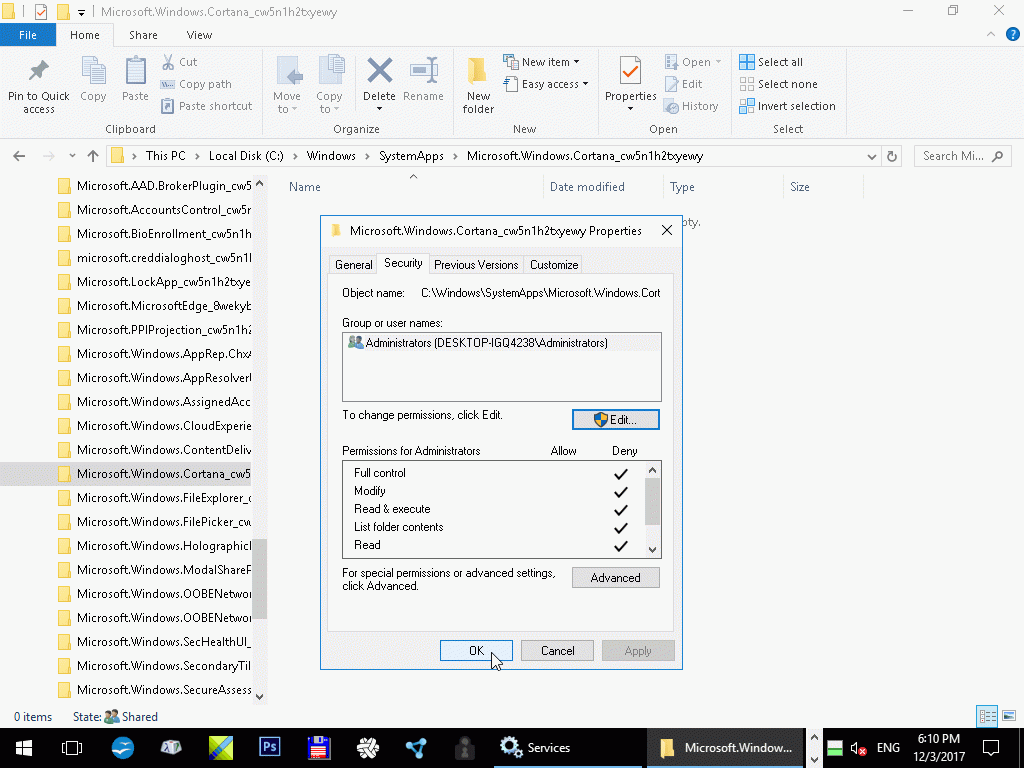Open the Previous Versions tab
This screenshot has height=768, width=1024.
[x=476, y=264]
